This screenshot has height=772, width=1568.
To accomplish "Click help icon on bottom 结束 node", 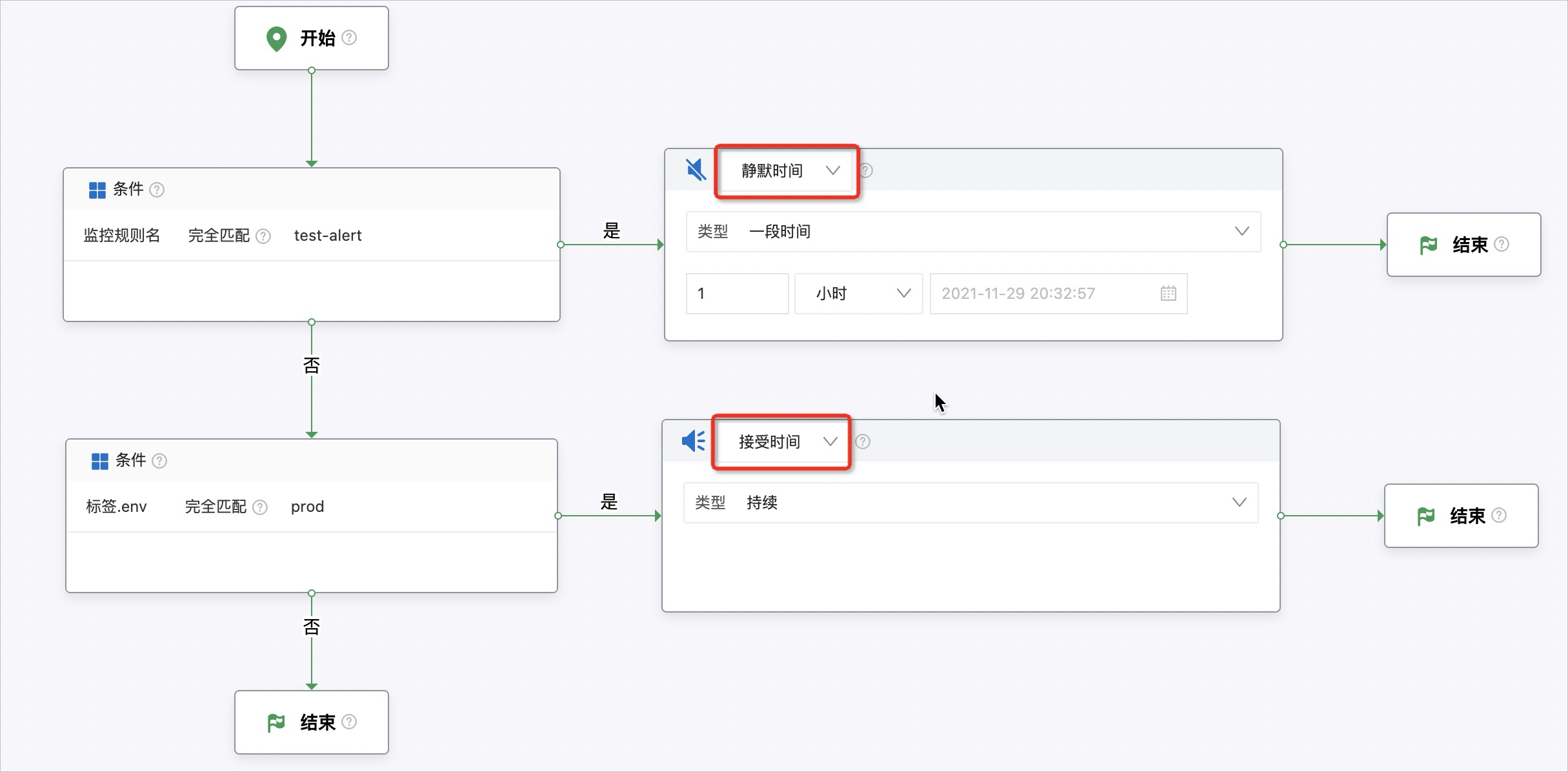I will click(x=349, y=722).
